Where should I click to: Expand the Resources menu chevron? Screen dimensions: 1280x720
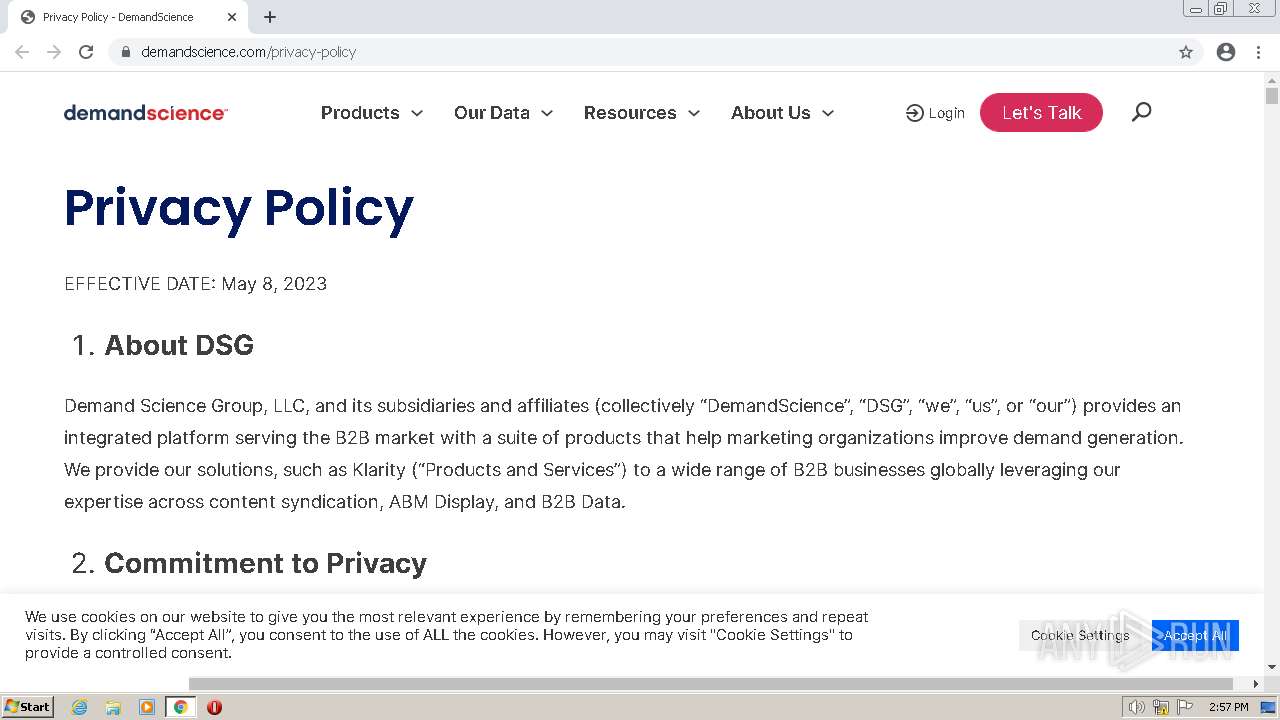coord(694,113)
